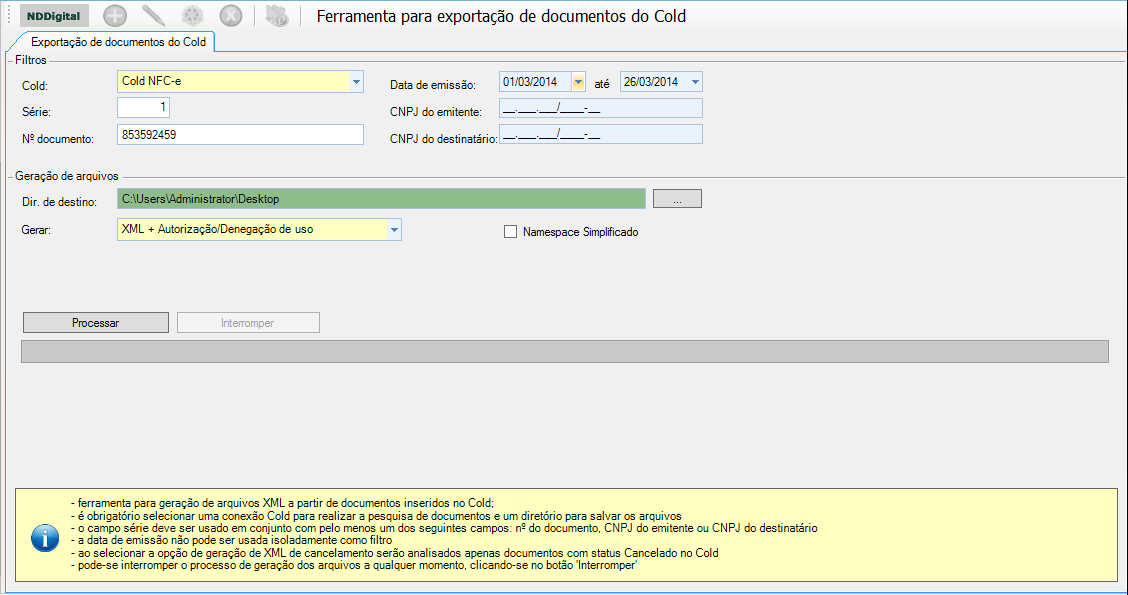Click the Série input field

(145, 108)
